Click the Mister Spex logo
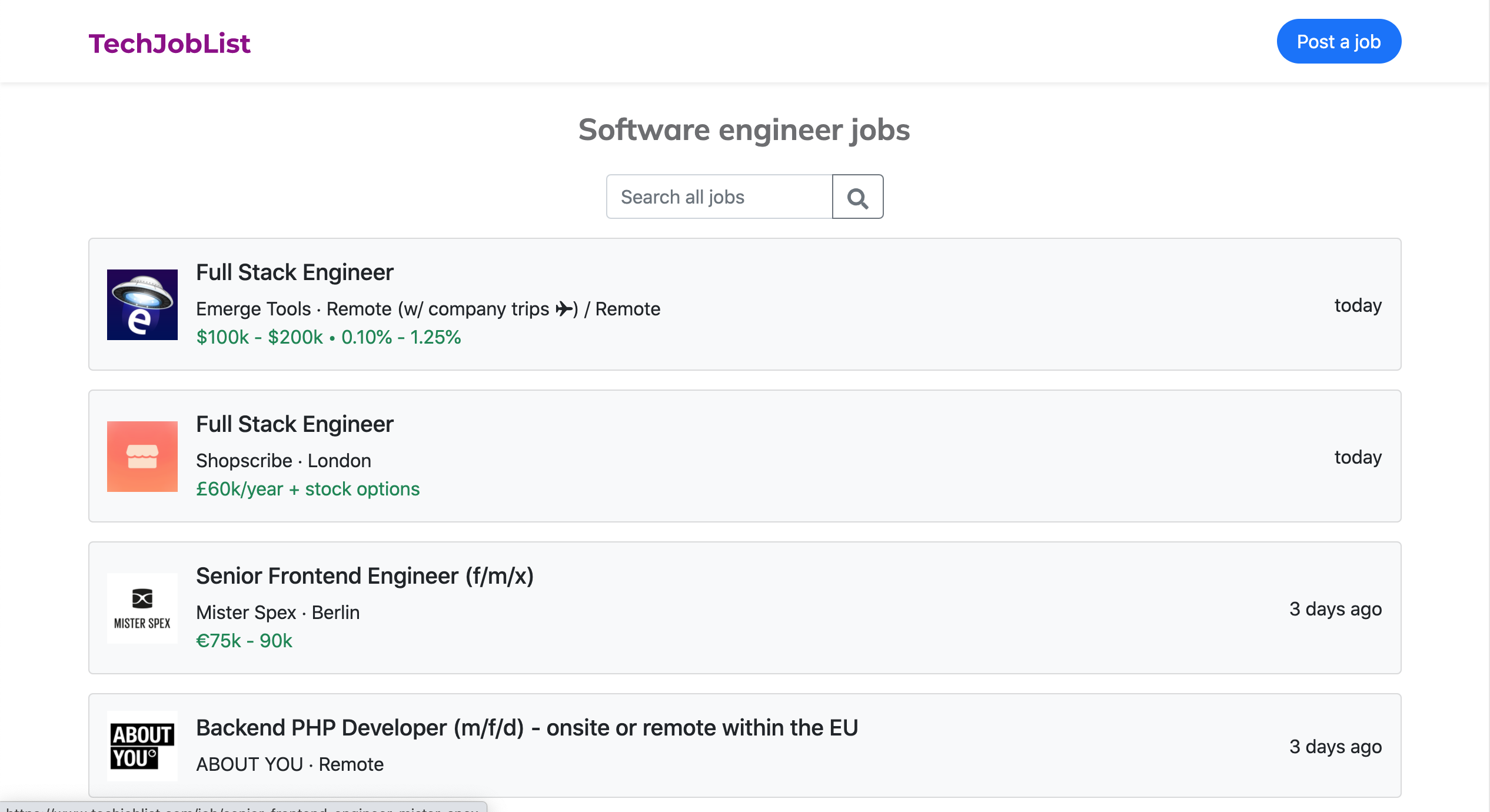This screenshot has width=1490, height=812. (x=142, y=608)
